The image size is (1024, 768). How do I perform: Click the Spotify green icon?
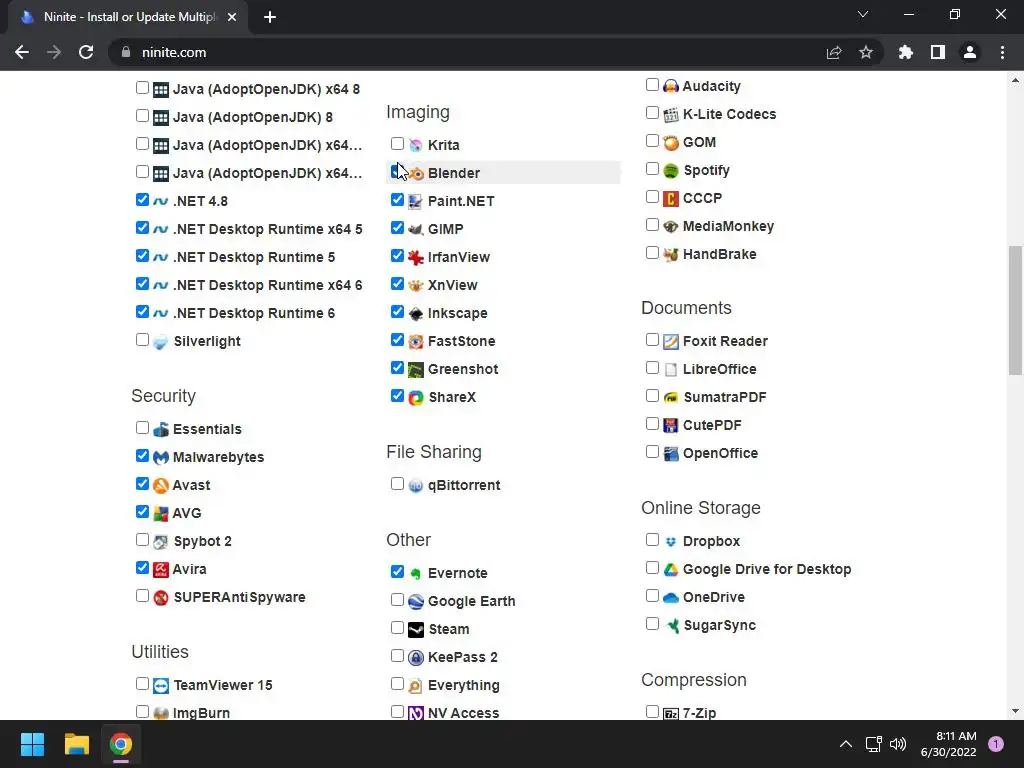[x=671, y=171]
